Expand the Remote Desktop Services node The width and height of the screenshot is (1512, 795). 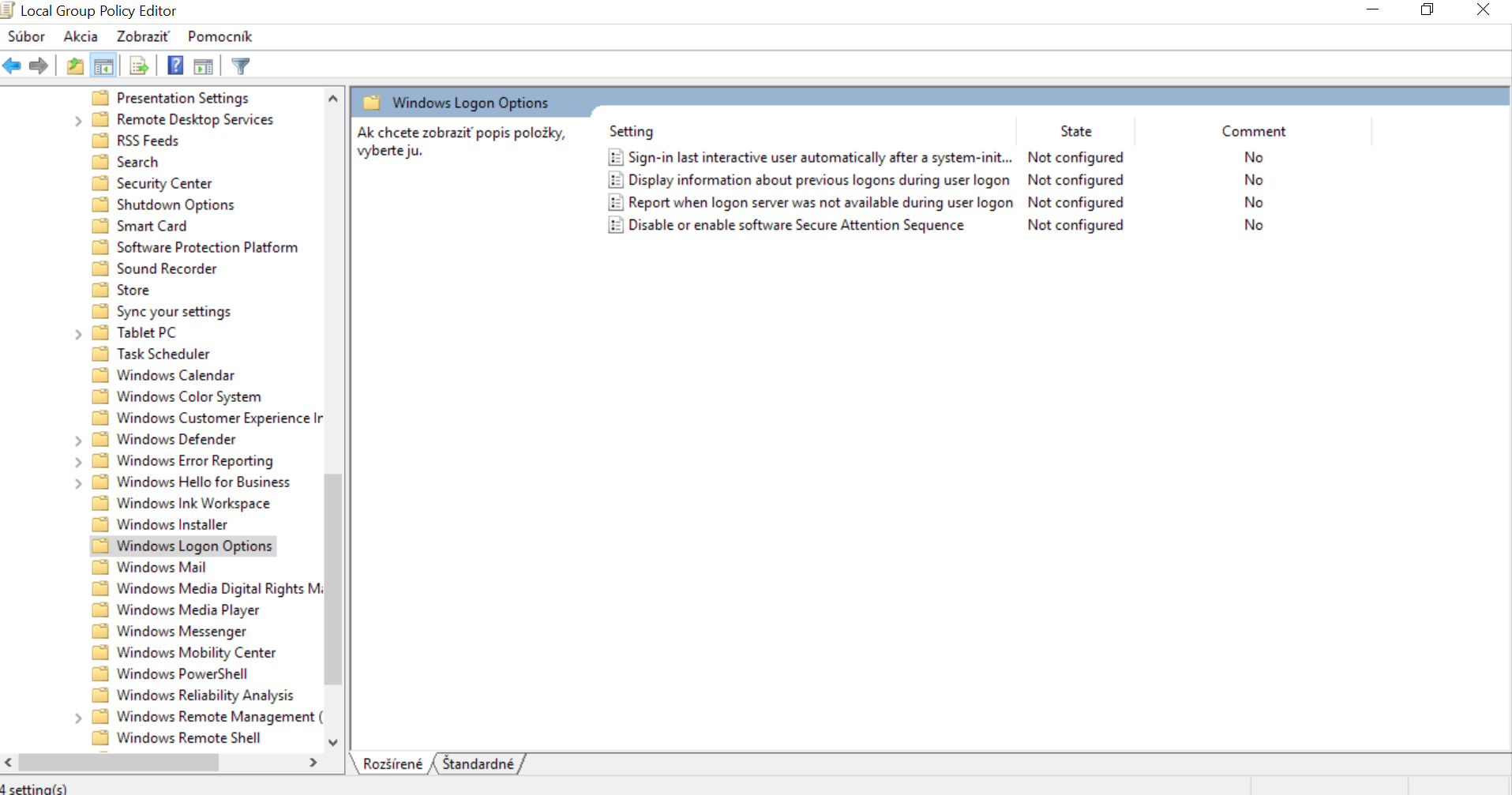[x=78, y=121]
